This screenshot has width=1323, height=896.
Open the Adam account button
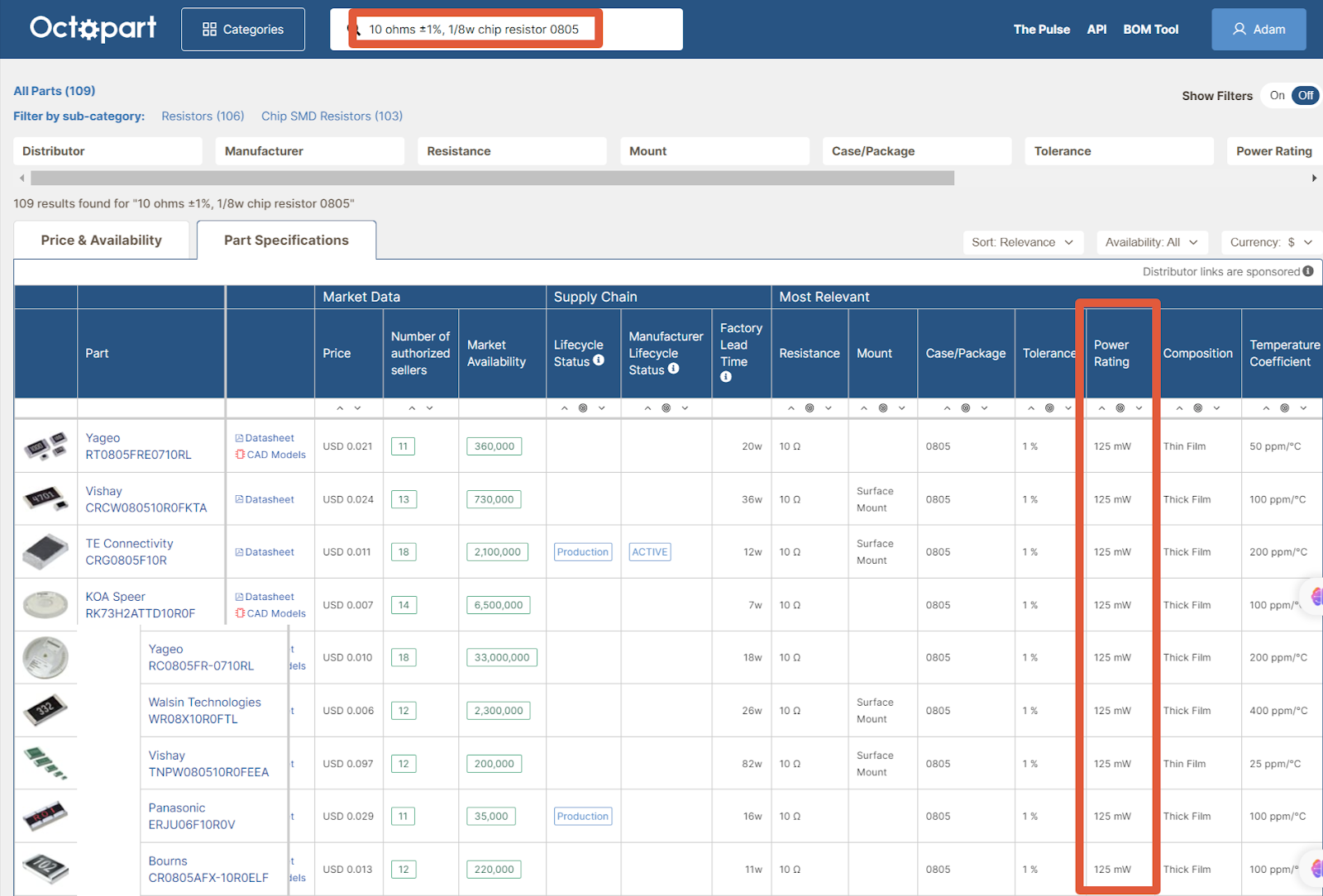[1259, 30]
